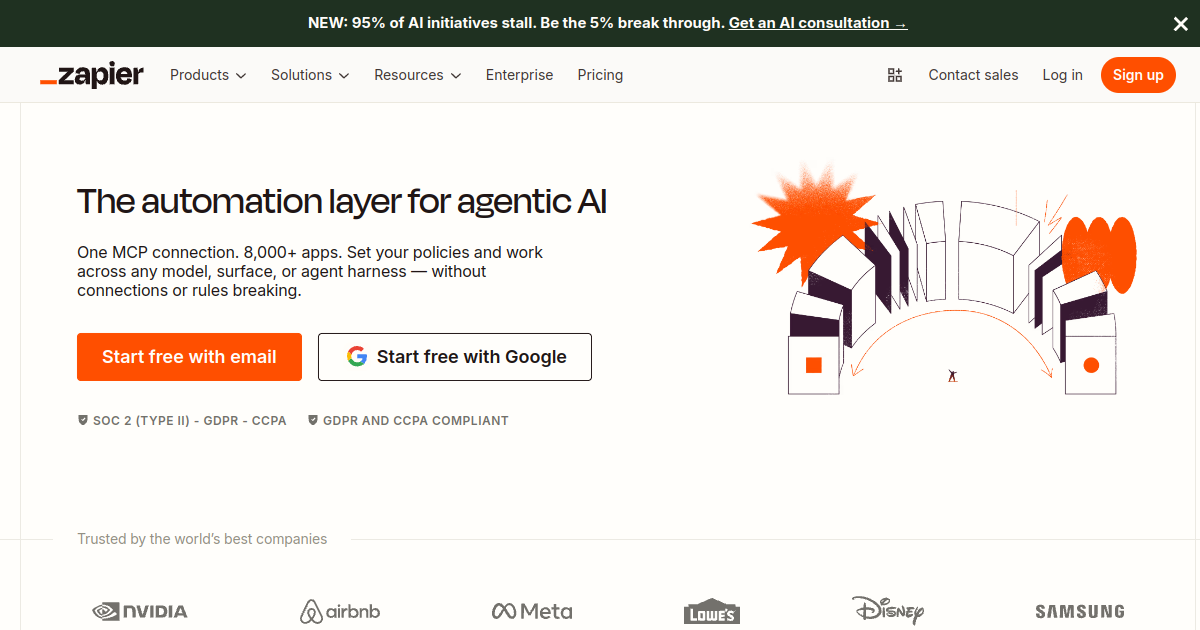Image resolution: width=1200 pixels, height=630 pixels.
Task: Follow the Get an AI consultation link
Action: point(818,23)
